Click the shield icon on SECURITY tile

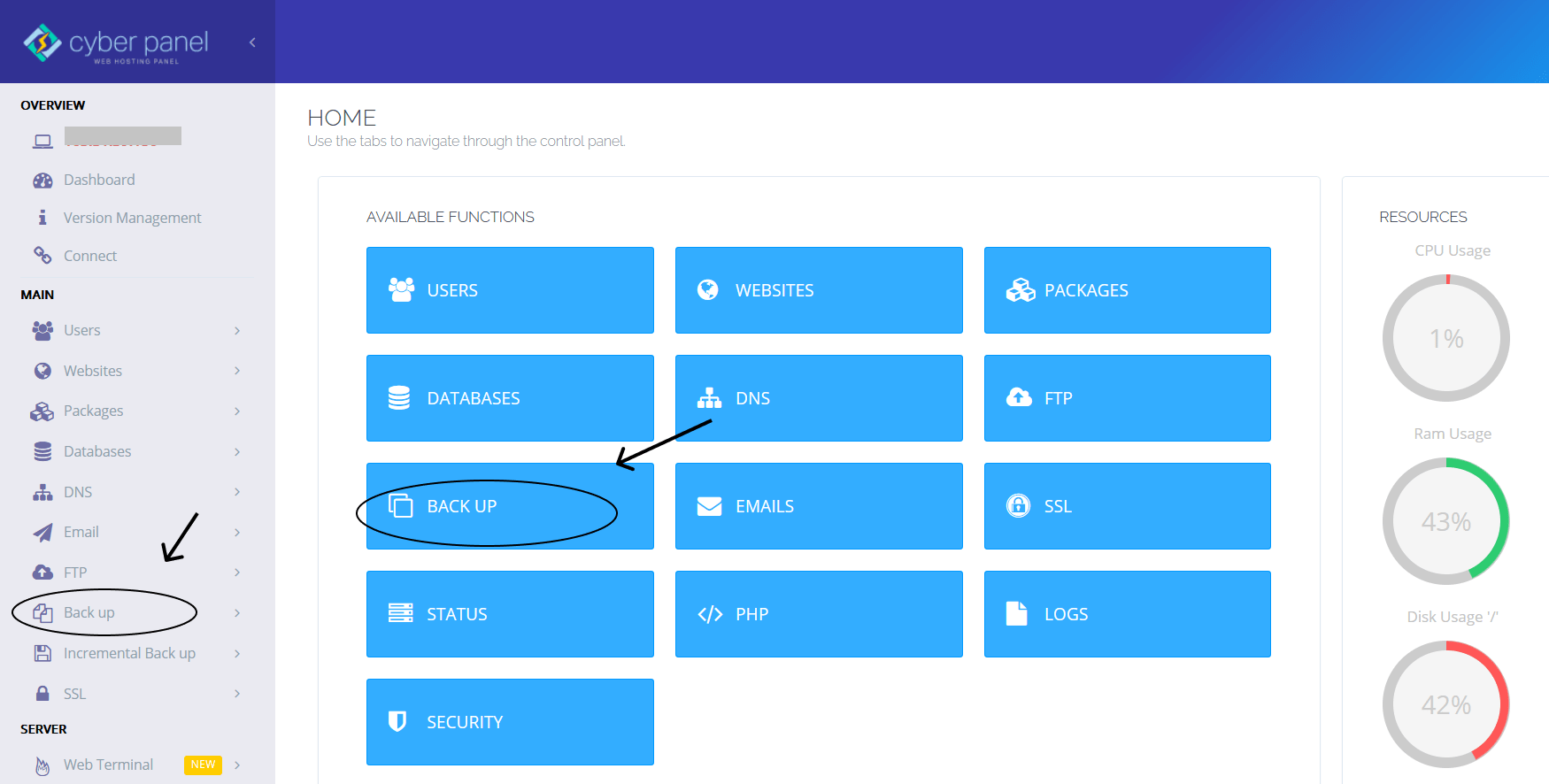click(x=397, y=721)
